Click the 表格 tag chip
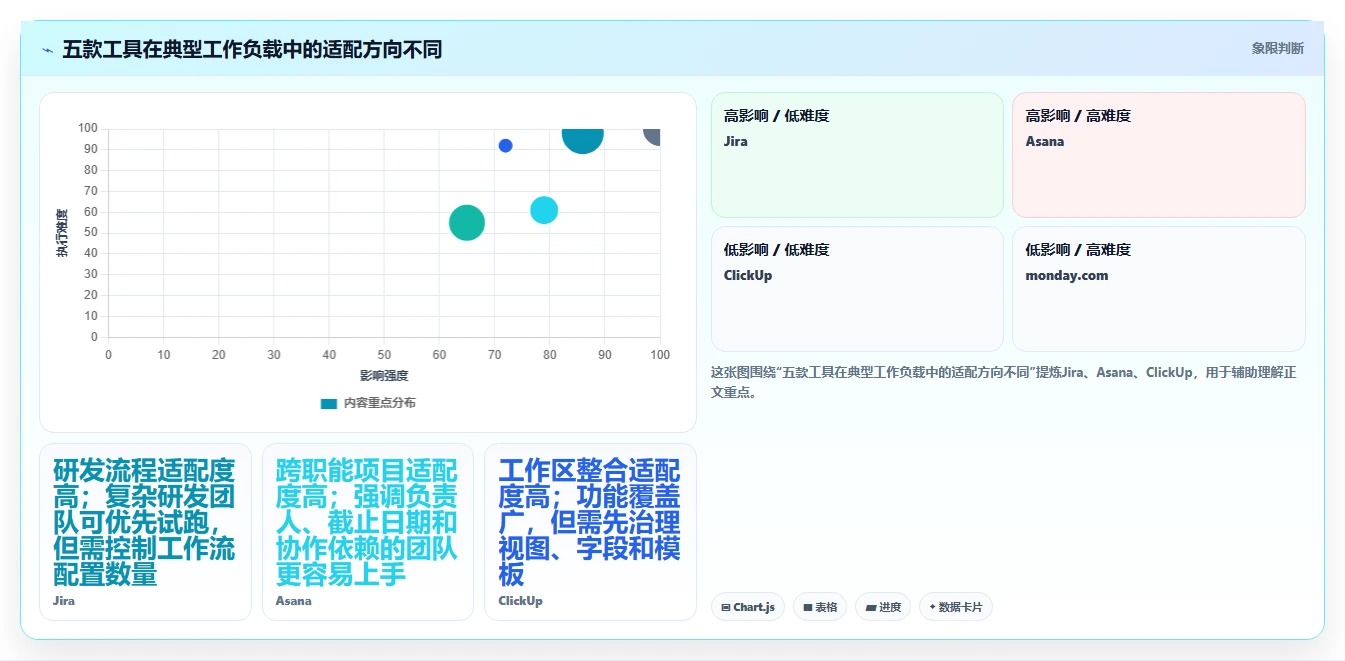Screen dimensions: 1345x661 tap(820, 607)
